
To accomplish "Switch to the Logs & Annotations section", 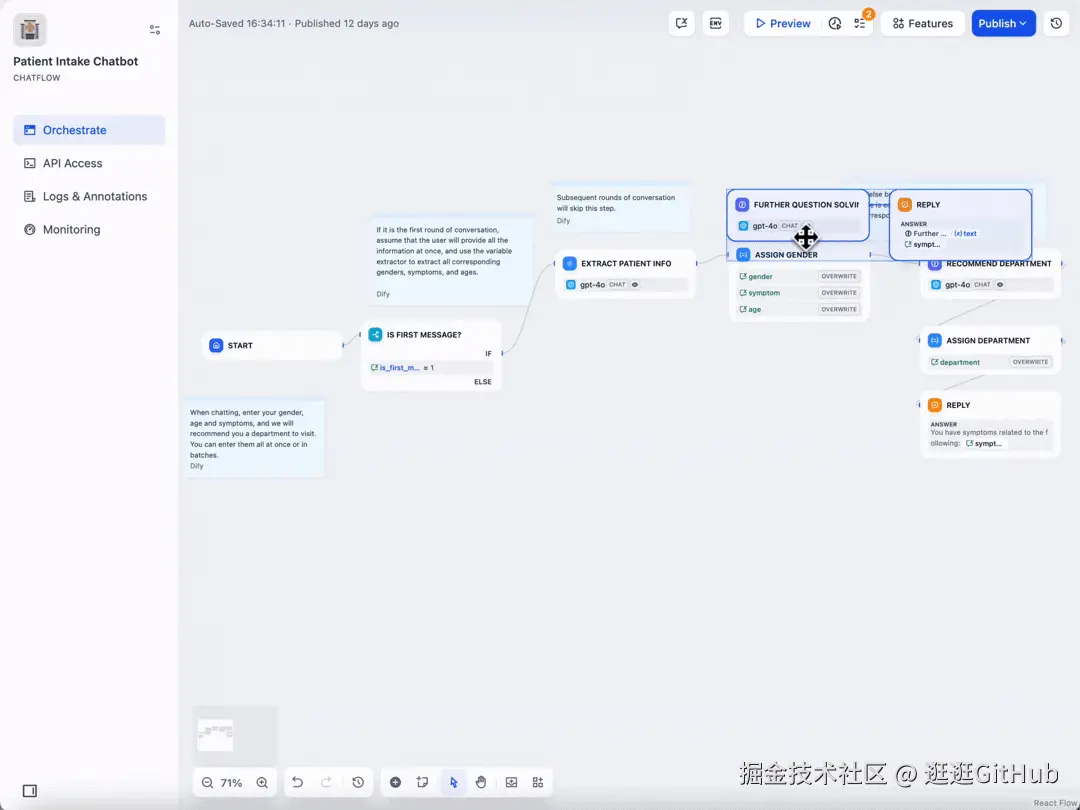I will point(95,196).
